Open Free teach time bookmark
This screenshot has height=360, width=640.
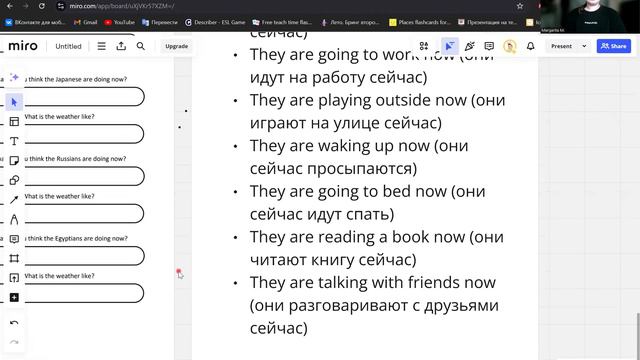pyautogui.click(x=282, y=22)
